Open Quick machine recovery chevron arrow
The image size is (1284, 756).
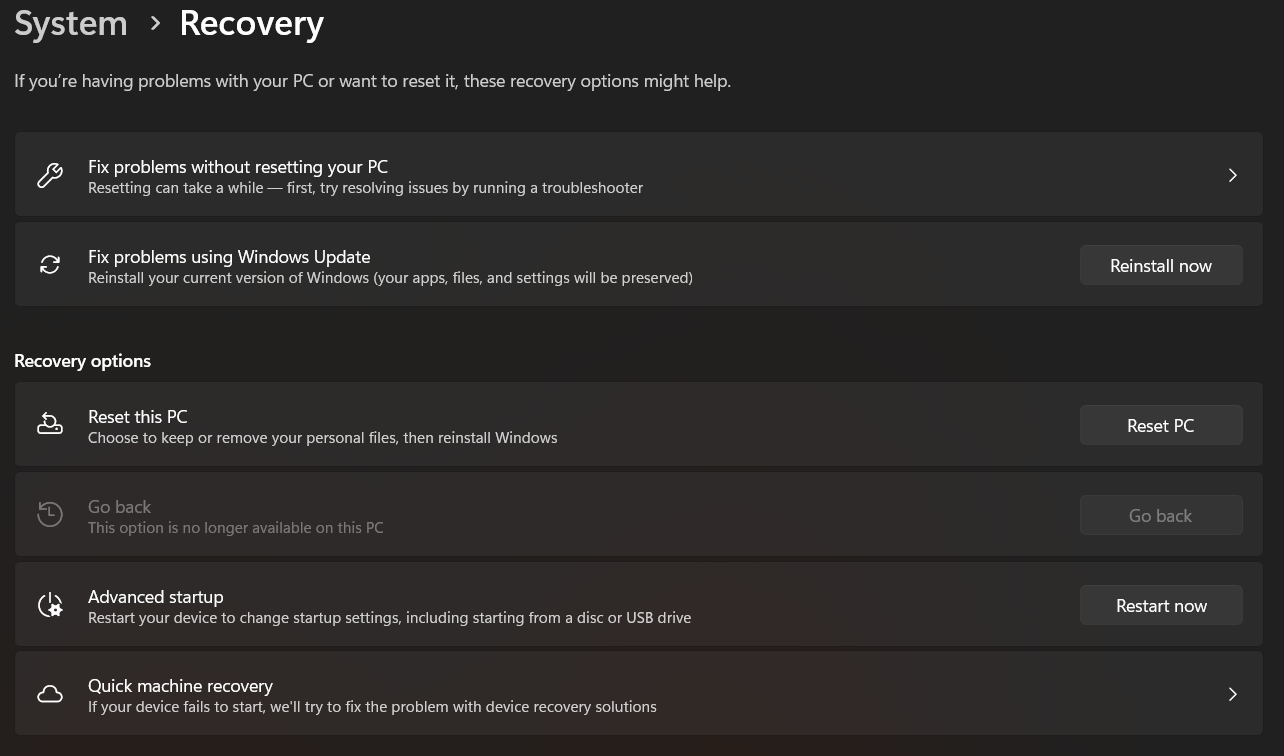(x=1232, y=694)
